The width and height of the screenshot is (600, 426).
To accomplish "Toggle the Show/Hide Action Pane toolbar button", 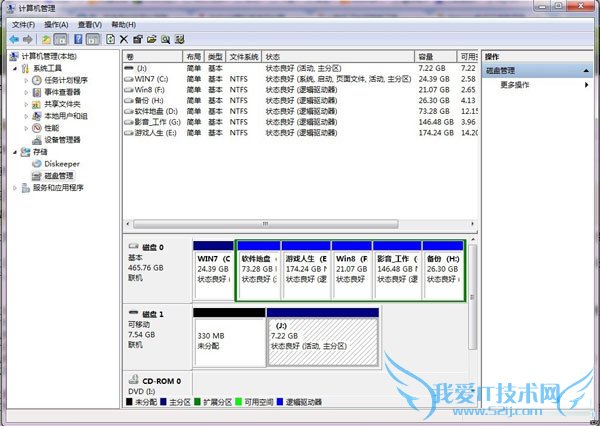I will point(93,39).
